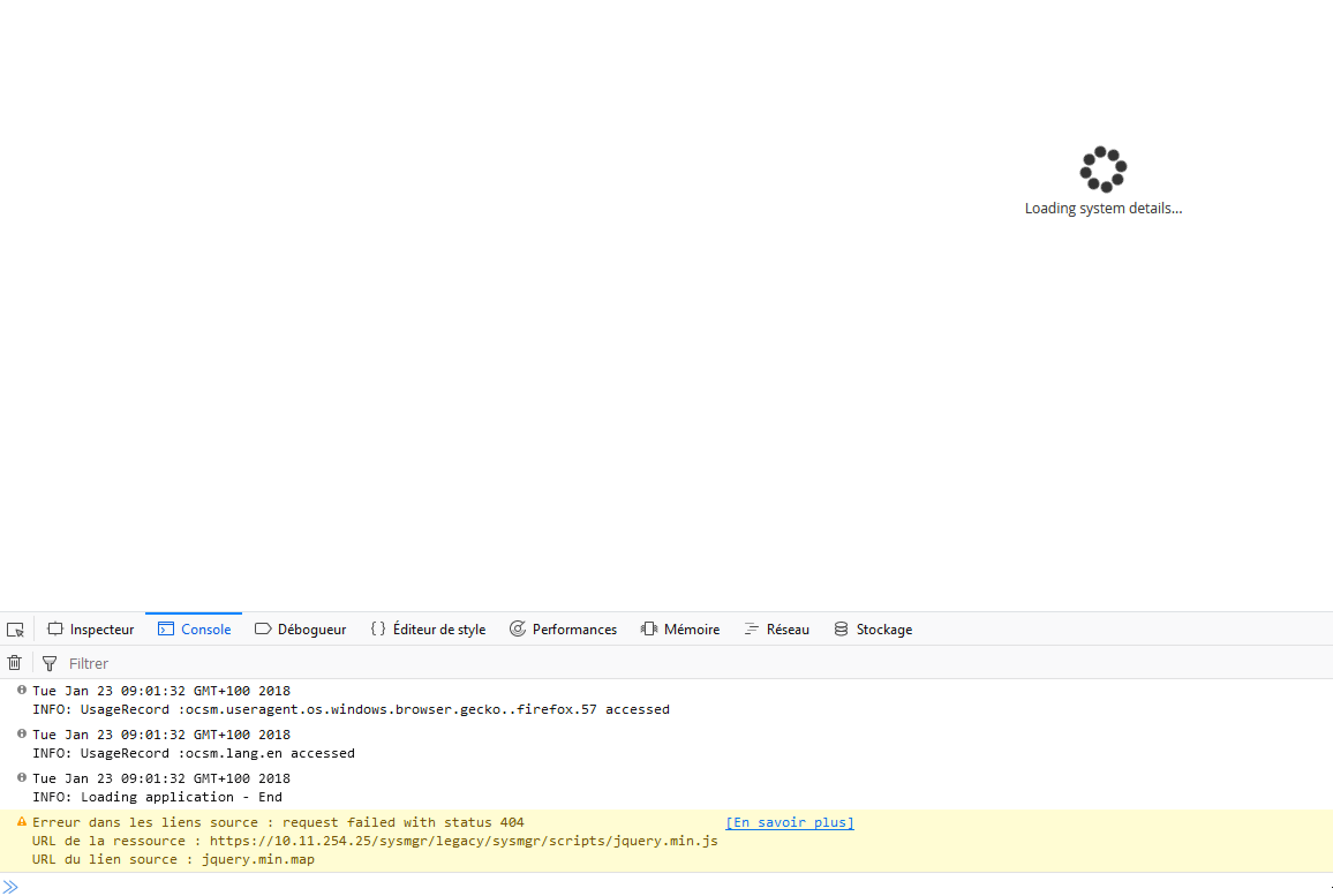Scroll down in the console output
This screenshot has height=896, width=1333.
point(1325,887)
